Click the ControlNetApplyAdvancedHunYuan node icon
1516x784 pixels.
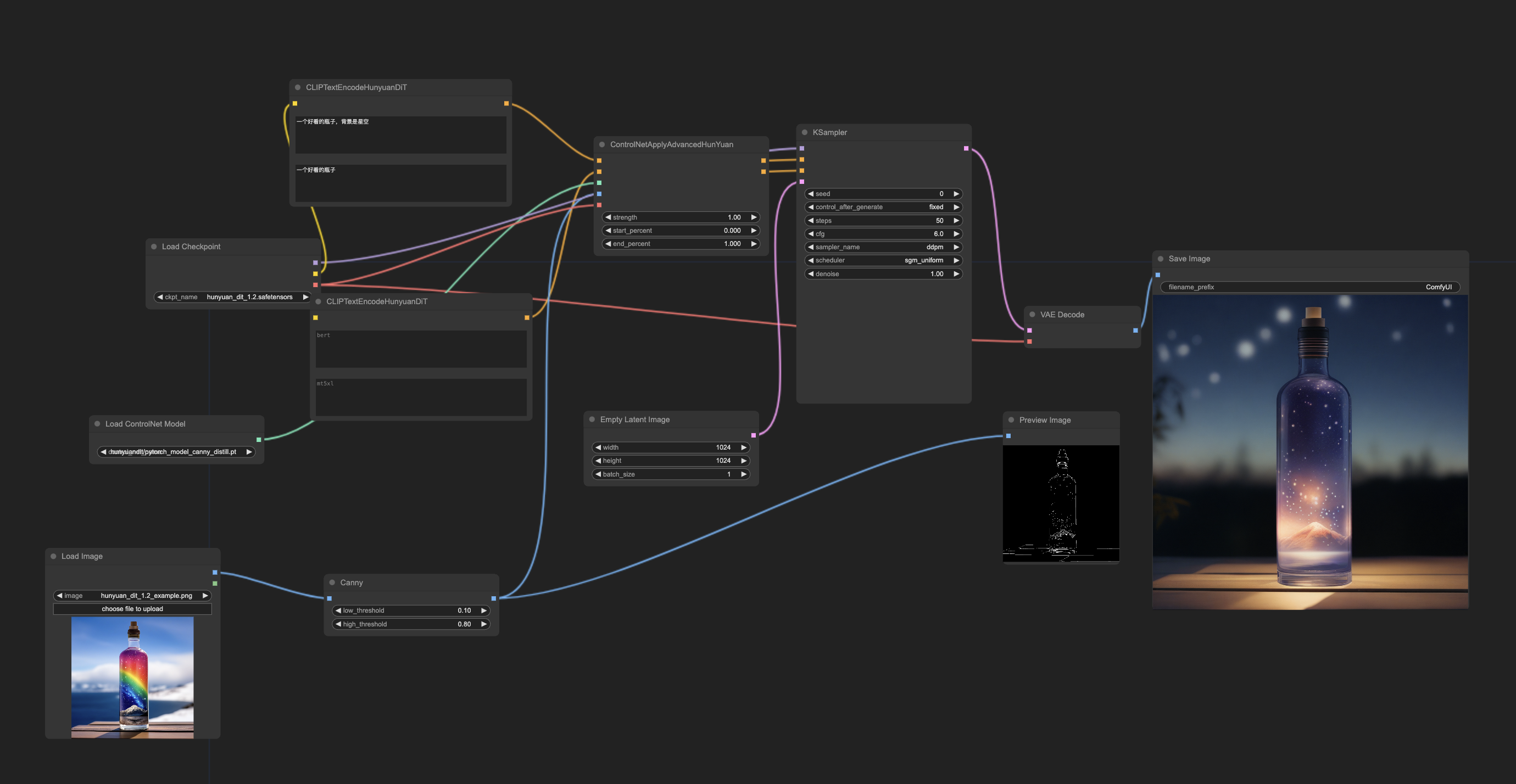tap(602, 144)
